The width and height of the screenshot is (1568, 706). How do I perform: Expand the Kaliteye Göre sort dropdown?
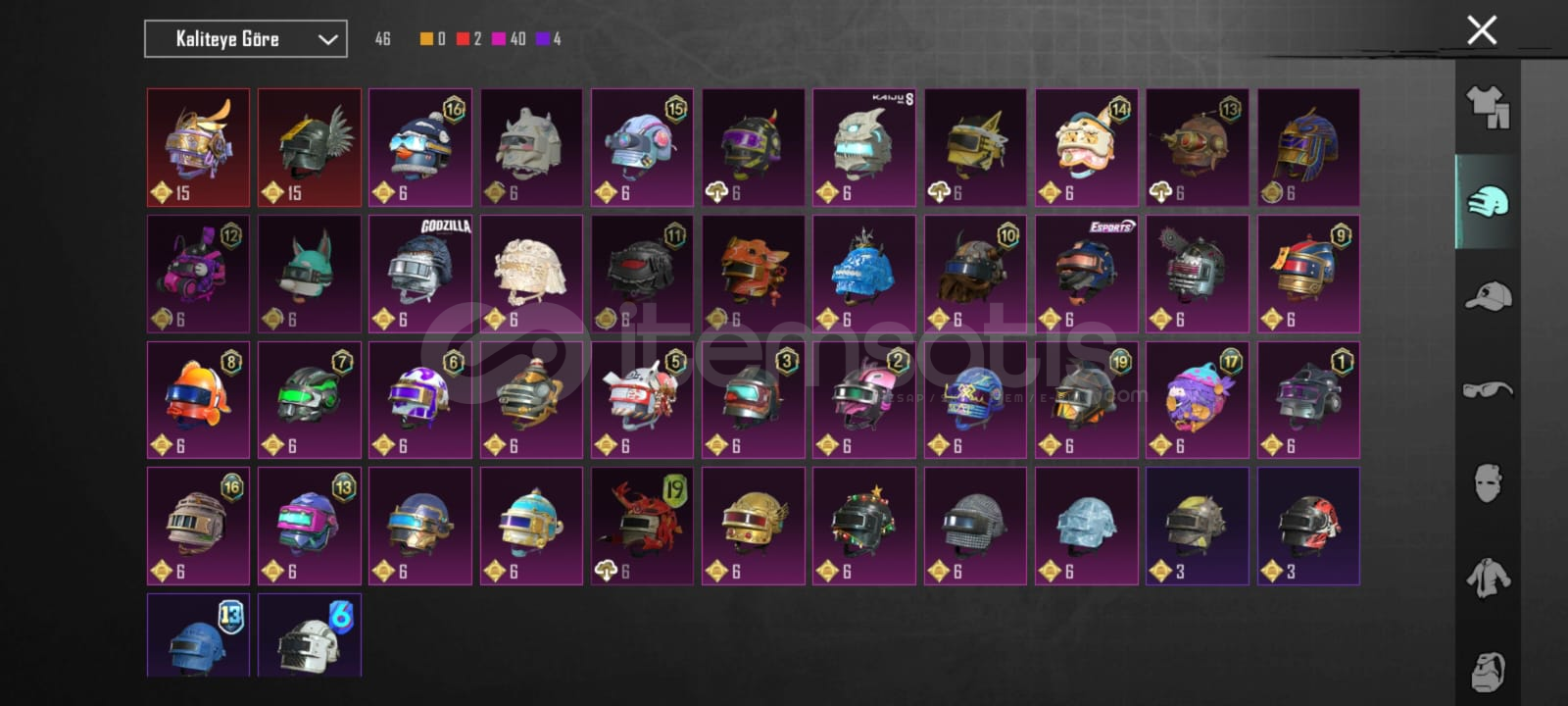(246, 39)
